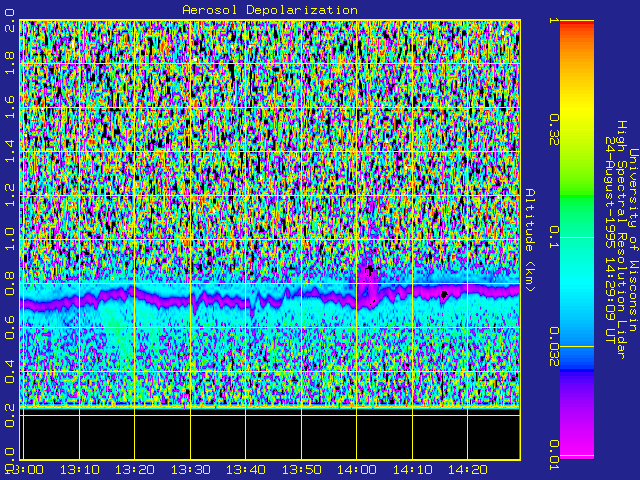Click the 1.6 altitude axis label
Screen dimensions: 640x480
(9, 107)
